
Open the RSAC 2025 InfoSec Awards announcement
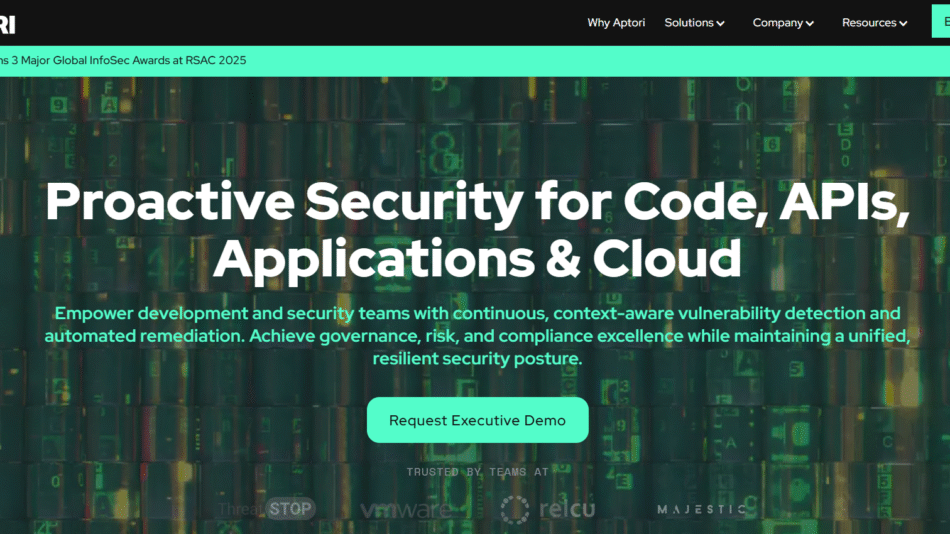click(x=122, y=60)
